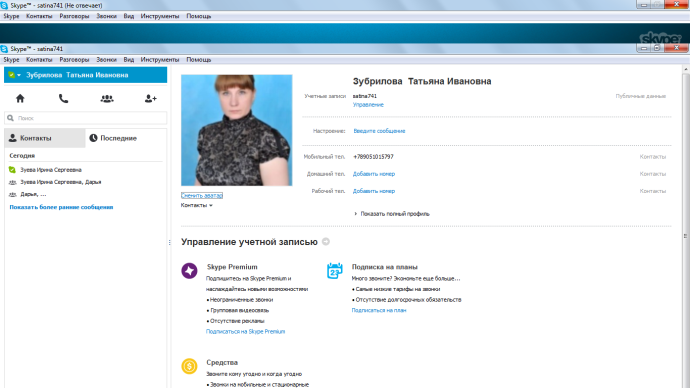Open Разговоры menu in back Skype window
The width and height of the screenshot is (690, 388).
[x=74, y=16]
